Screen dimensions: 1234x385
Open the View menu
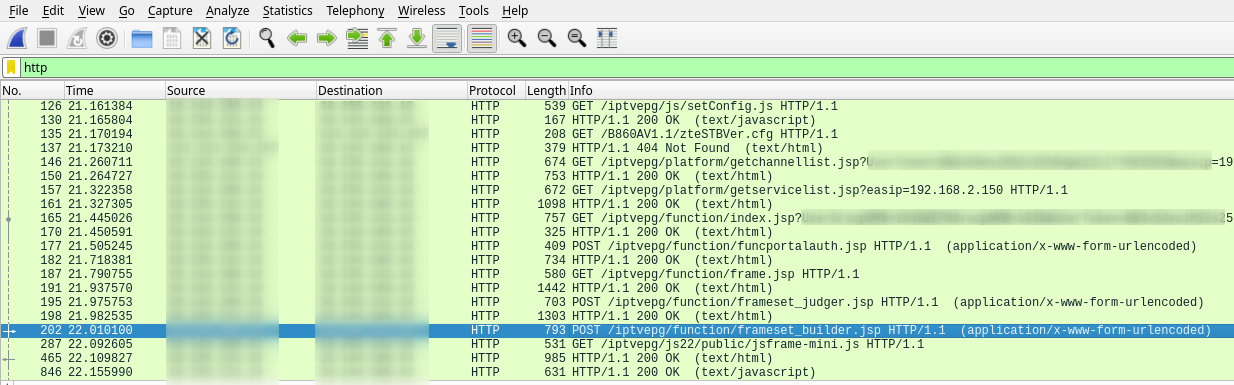pyautogui.click(x=91, y=10)
